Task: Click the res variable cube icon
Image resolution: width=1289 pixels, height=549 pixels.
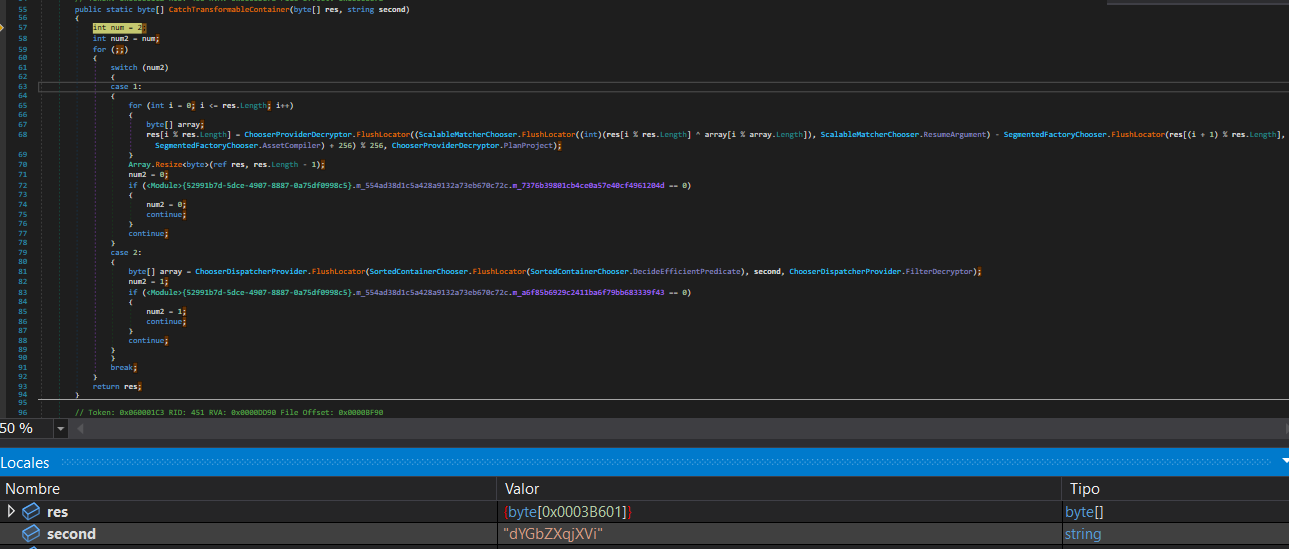Action: point(31,512)
